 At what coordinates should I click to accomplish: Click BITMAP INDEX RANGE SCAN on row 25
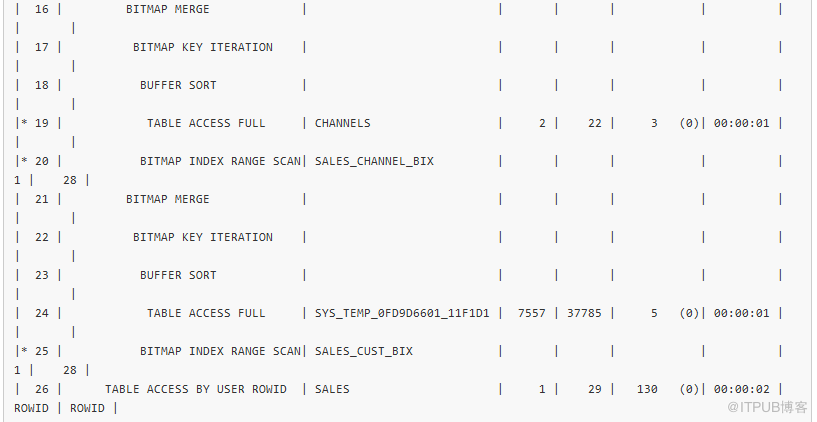tap(220, 351)
